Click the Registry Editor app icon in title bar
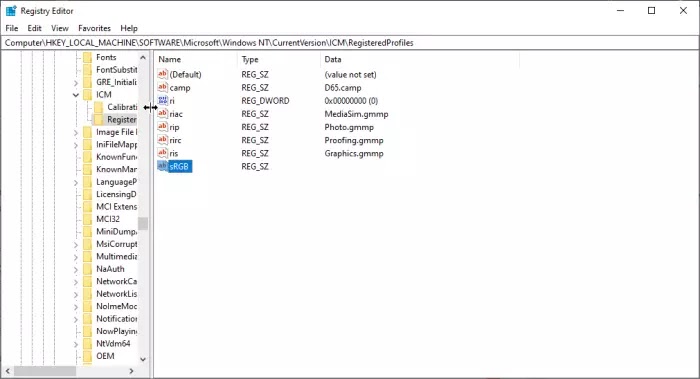Viewport: 700px width, 379px height. (11, 11)
